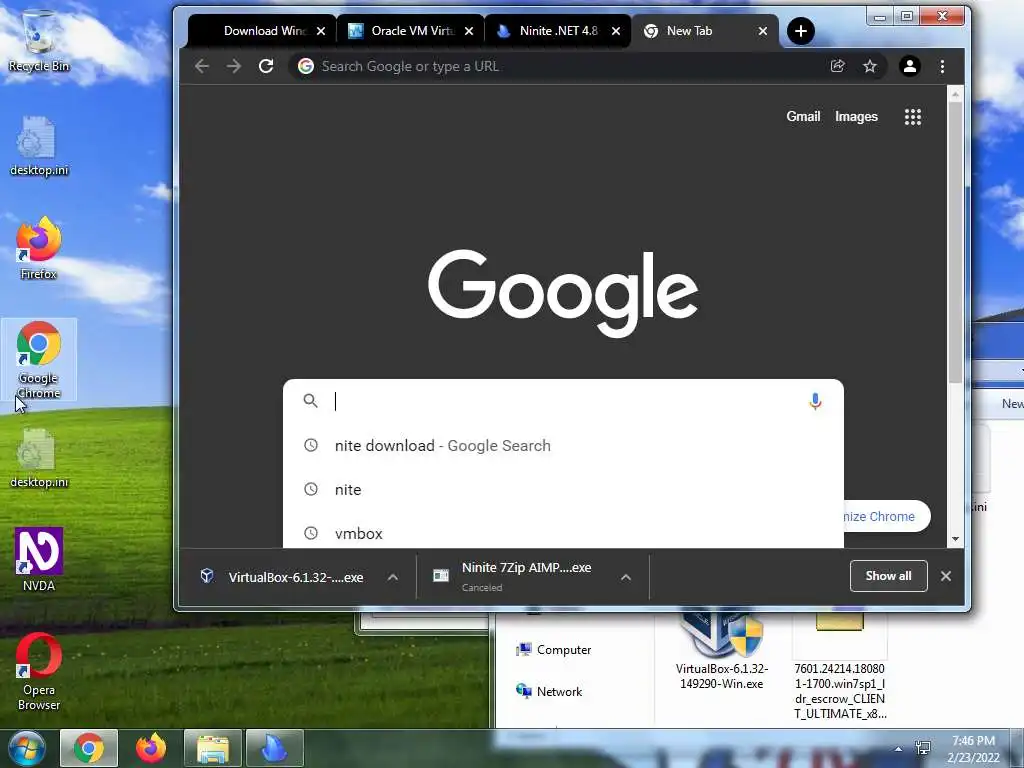Reload the page with the refresh icon
The height and width of the screenshot is (768, 1024).
pyautogui.click(x=266, y=66)
